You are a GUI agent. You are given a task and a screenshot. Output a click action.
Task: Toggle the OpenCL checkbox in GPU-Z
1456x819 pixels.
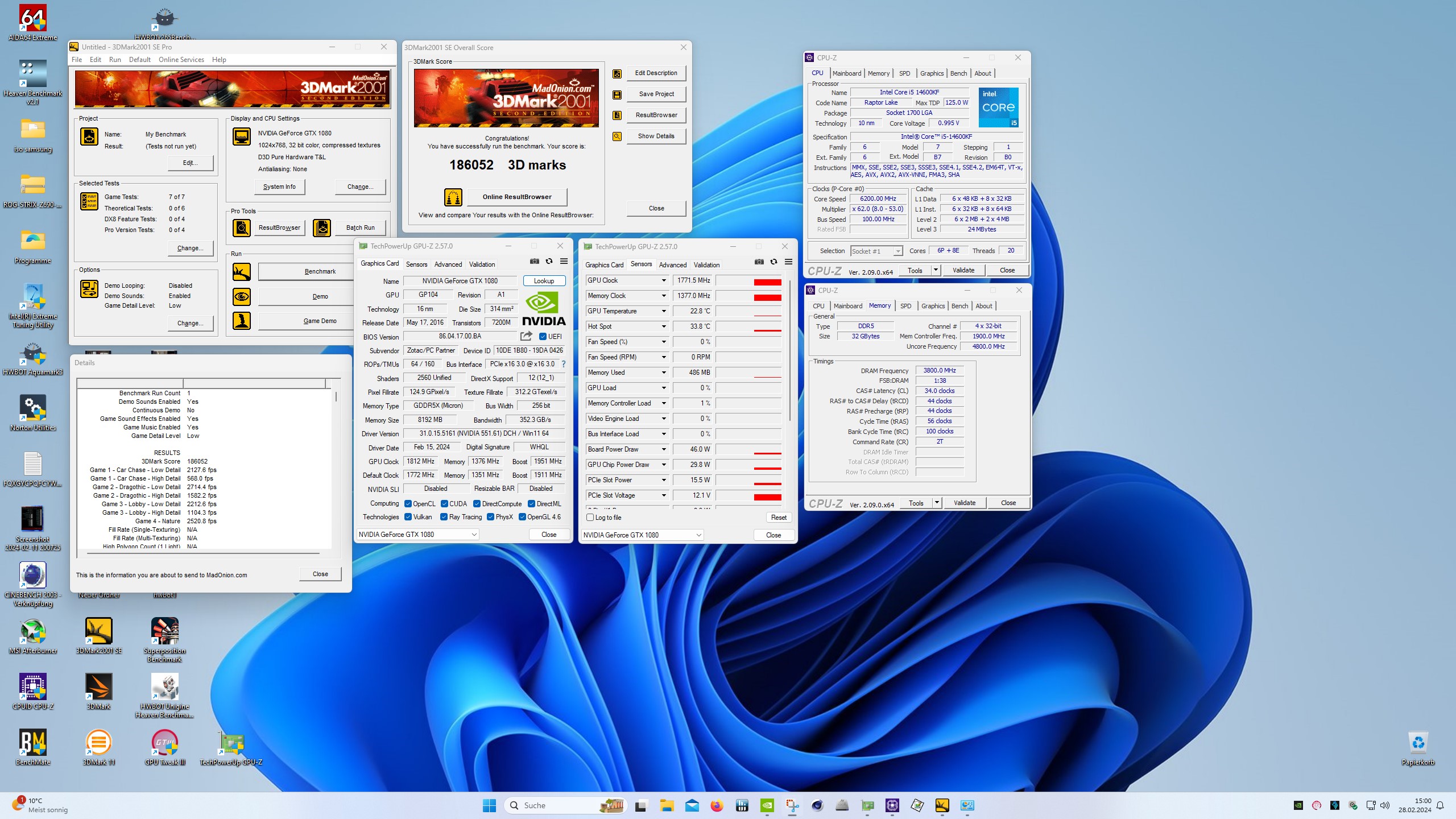click(408, 504)
